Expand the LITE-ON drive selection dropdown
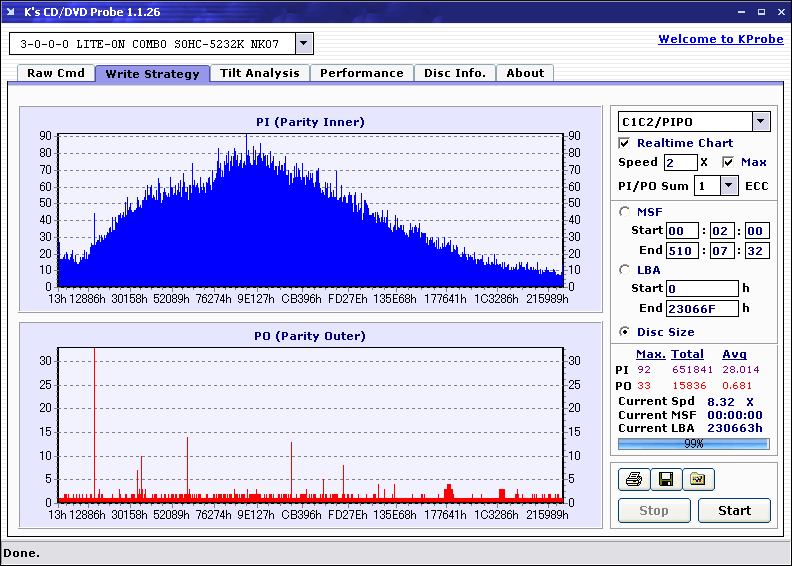 click(304, 44)
